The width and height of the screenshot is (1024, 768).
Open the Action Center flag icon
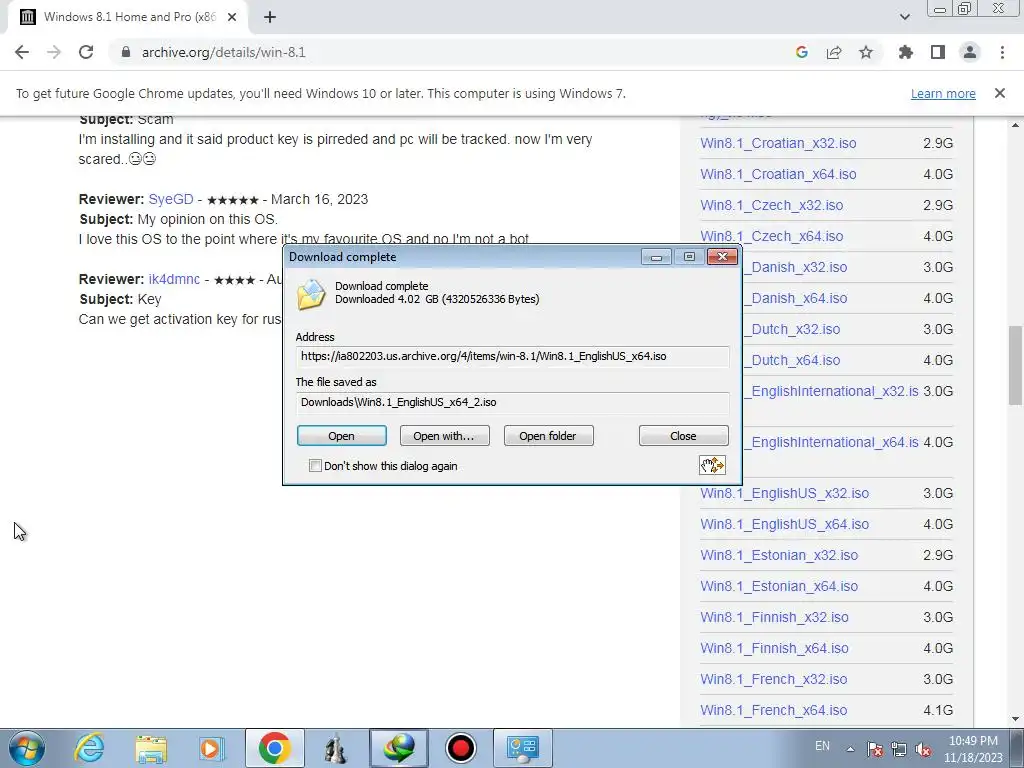click(x=875, y=749)
